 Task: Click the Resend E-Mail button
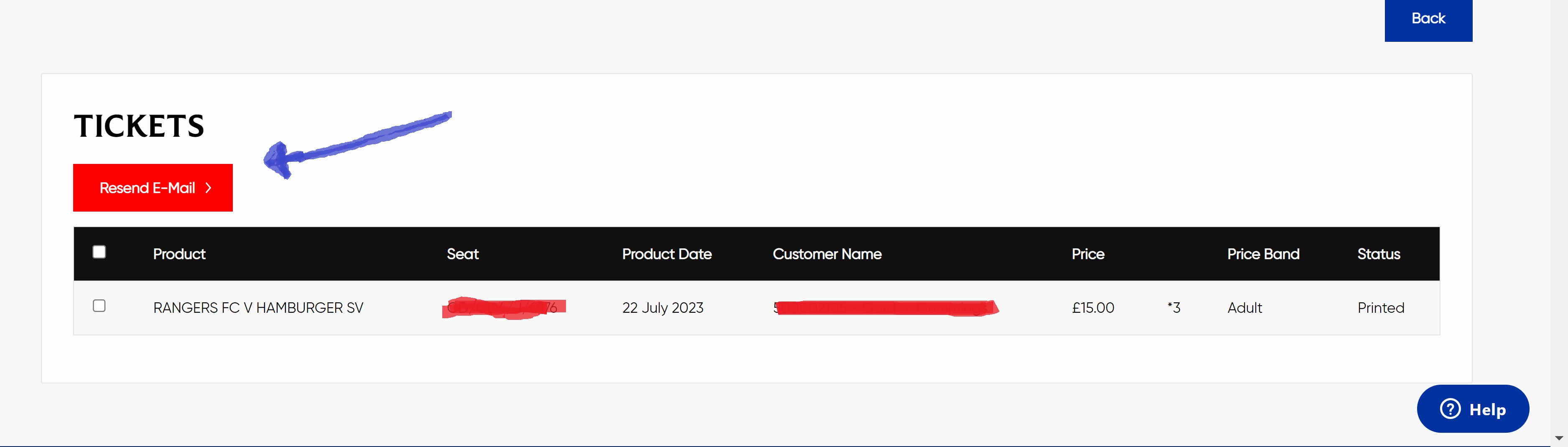(x=153, y=188)
